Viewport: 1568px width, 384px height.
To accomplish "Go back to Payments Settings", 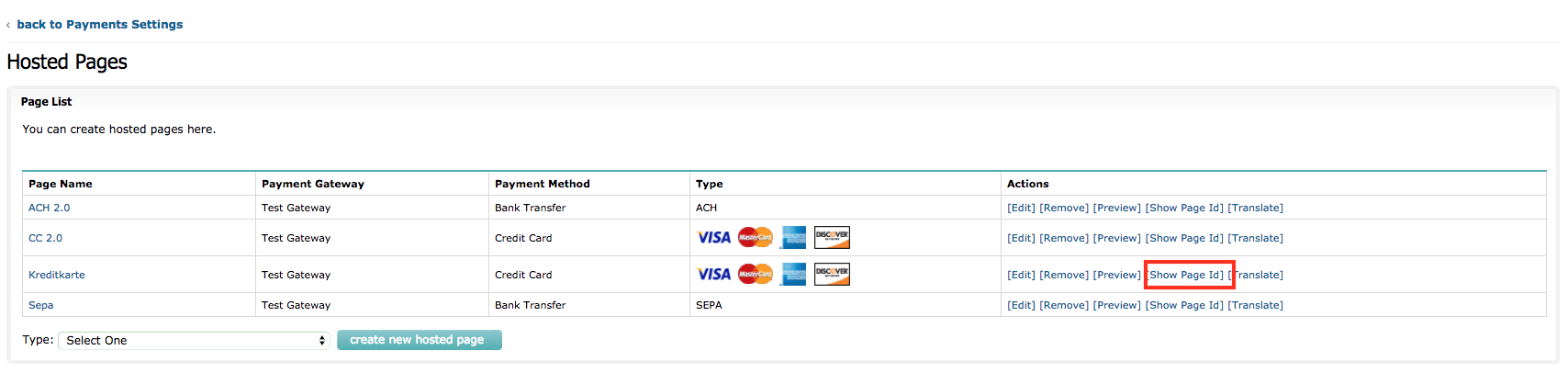I will tap(99, 25).
